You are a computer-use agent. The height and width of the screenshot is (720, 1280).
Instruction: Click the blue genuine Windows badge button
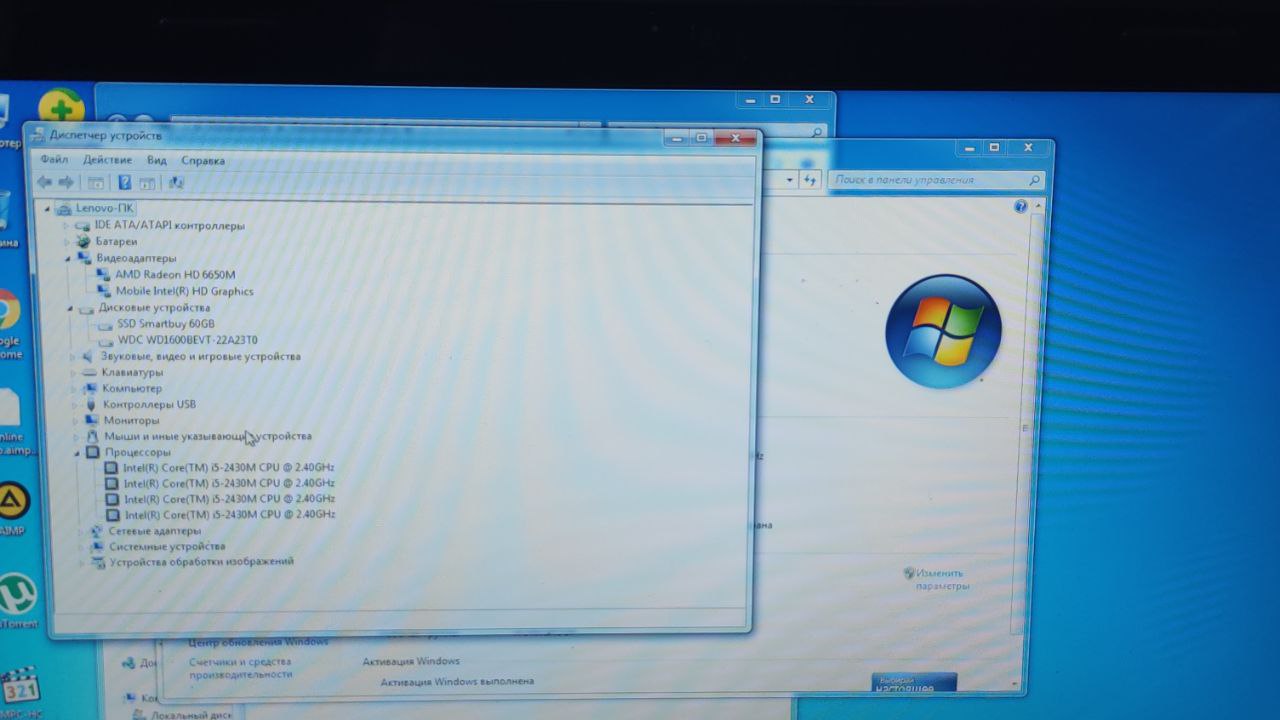click(914, 683)
